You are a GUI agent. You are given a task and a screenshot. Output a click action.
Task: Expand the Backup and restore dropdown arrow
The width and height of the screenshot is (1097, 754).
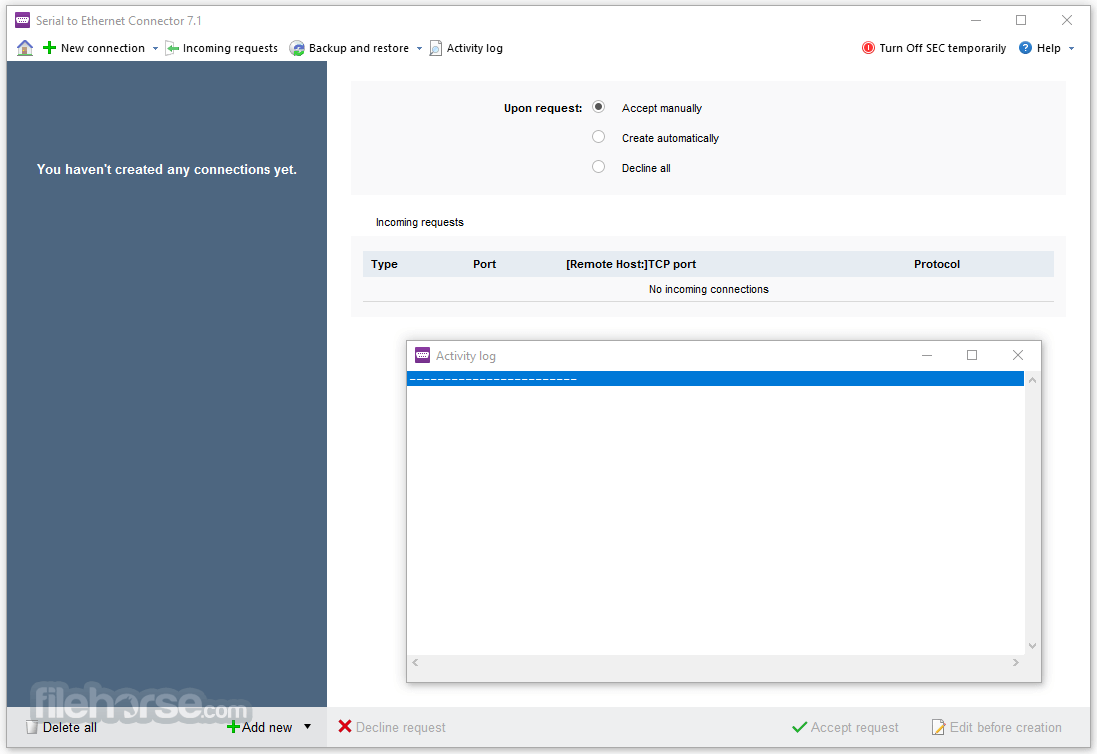pyautogui.click(x=419, y=48)
